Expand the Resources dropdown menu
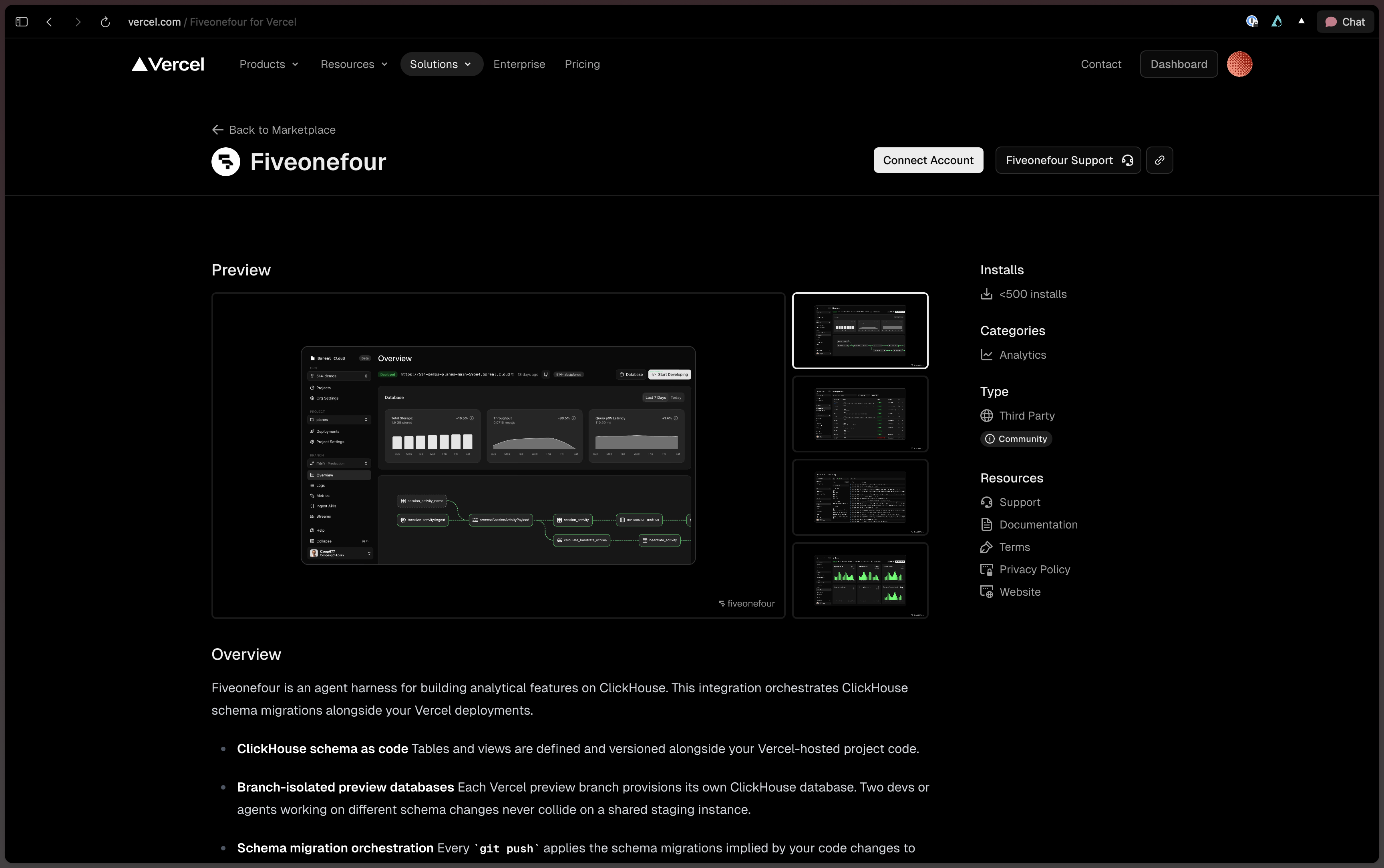This screenshot has width=1384, height=868. [x=354, y=64]
